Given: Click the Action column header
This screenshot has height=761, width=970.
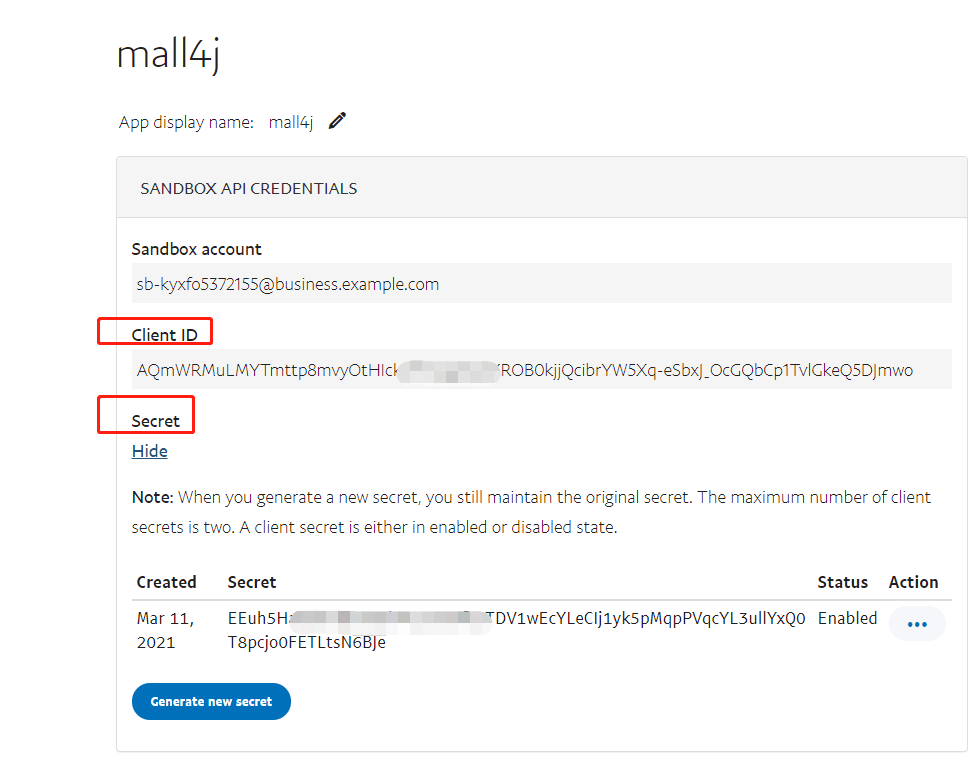Looking at the screenshot, I should pyautogui.click(x=914, y=582).
